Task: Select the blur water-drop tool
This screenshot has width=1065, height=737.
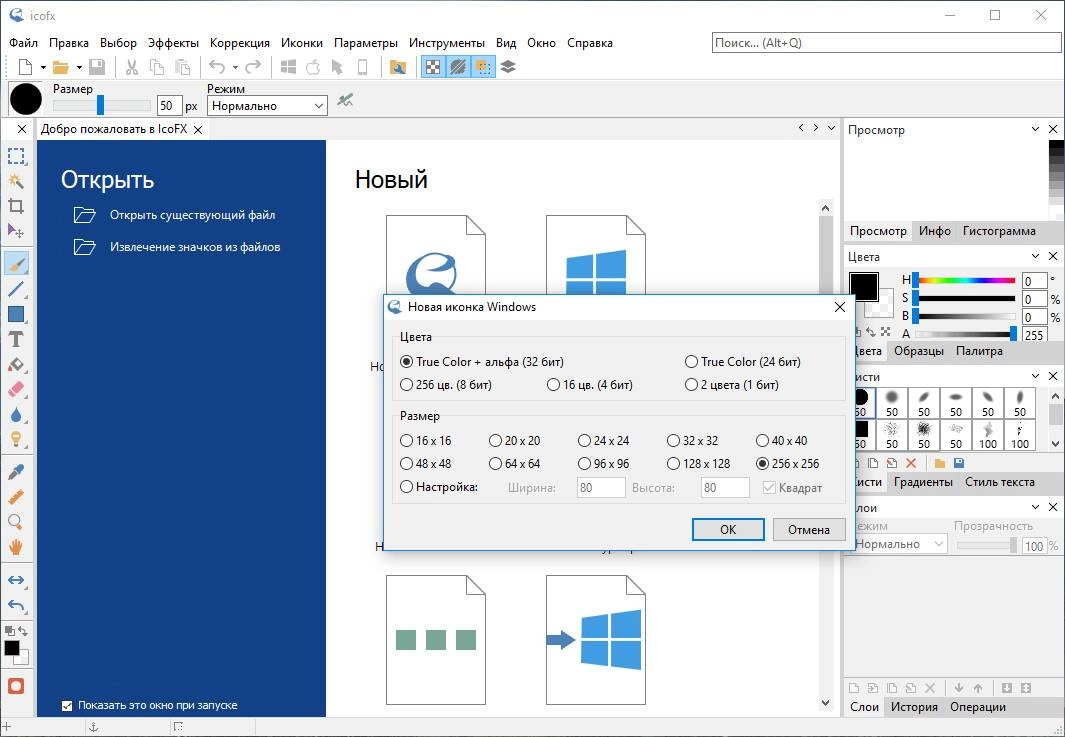Action: (x=16, y=414)
